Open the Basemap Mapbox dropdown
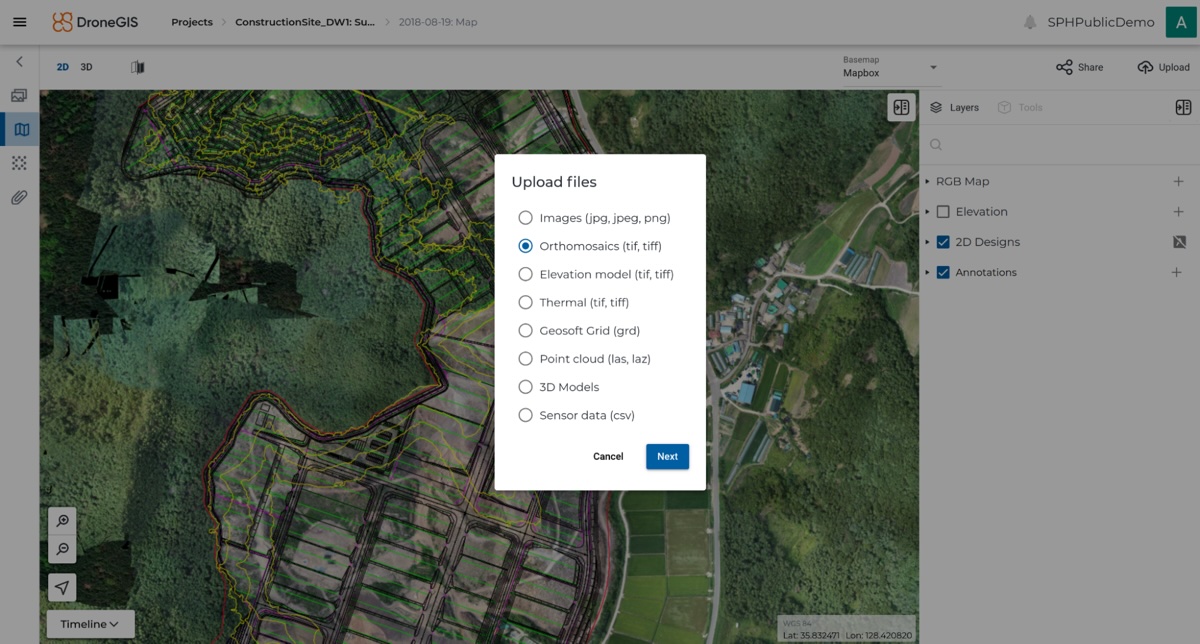The width and height of the screenshot is (1200, 644). (x=890, y=67)
